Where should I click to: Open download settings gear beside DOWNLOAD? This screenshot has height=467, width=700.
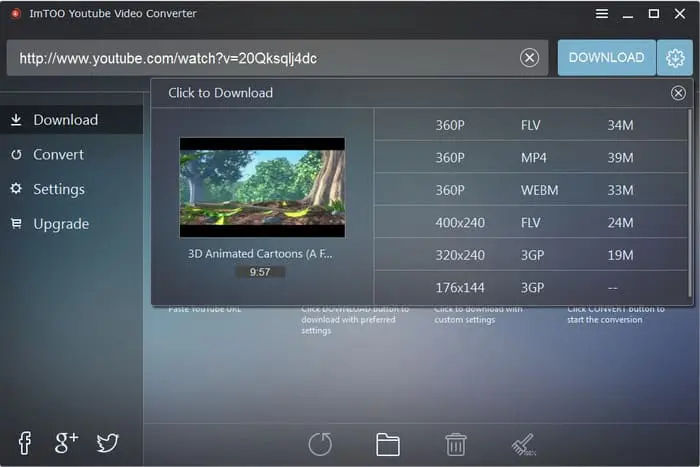click(675, 58)
